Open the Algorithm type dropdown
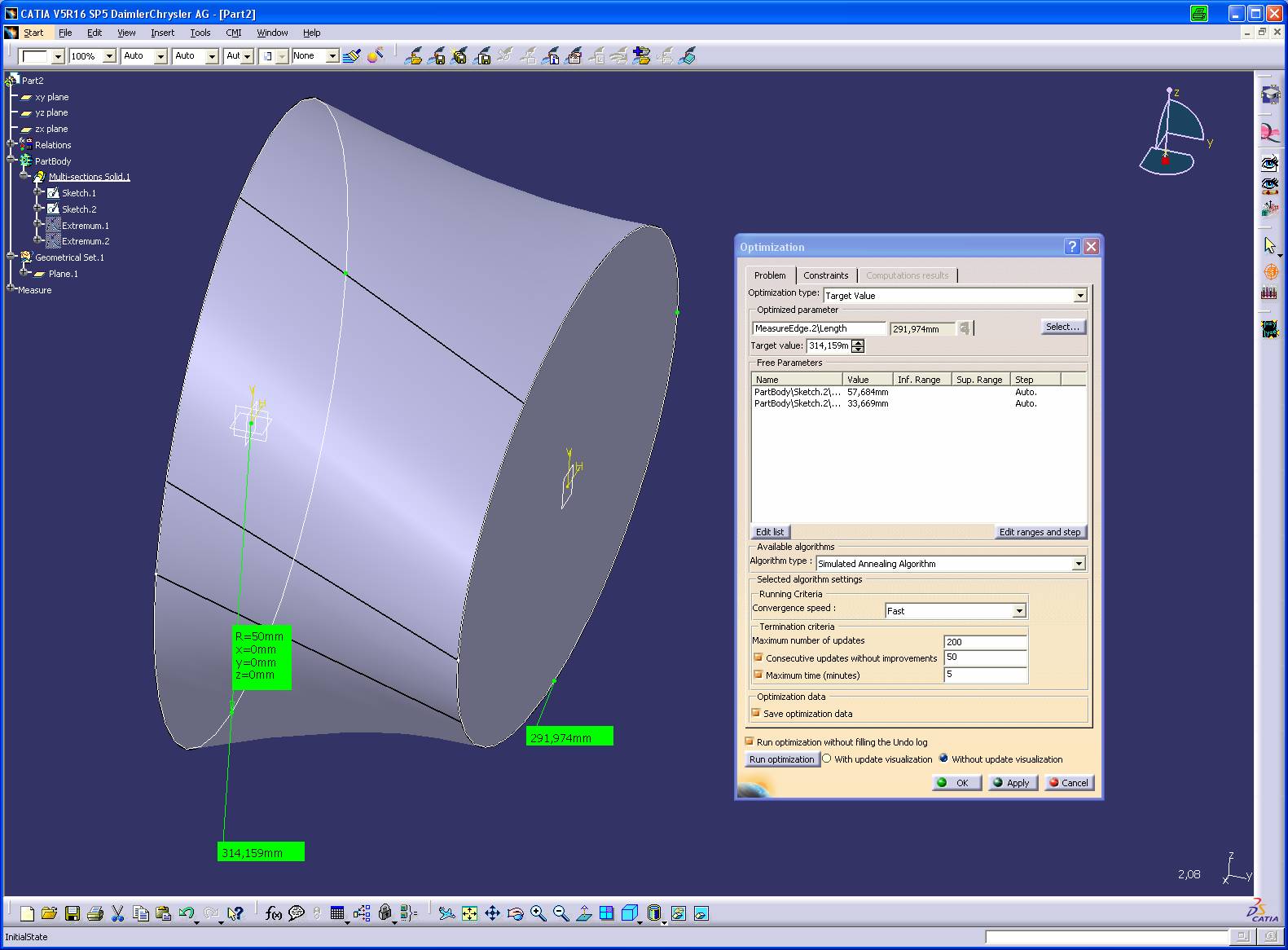 pos(1079,563)
